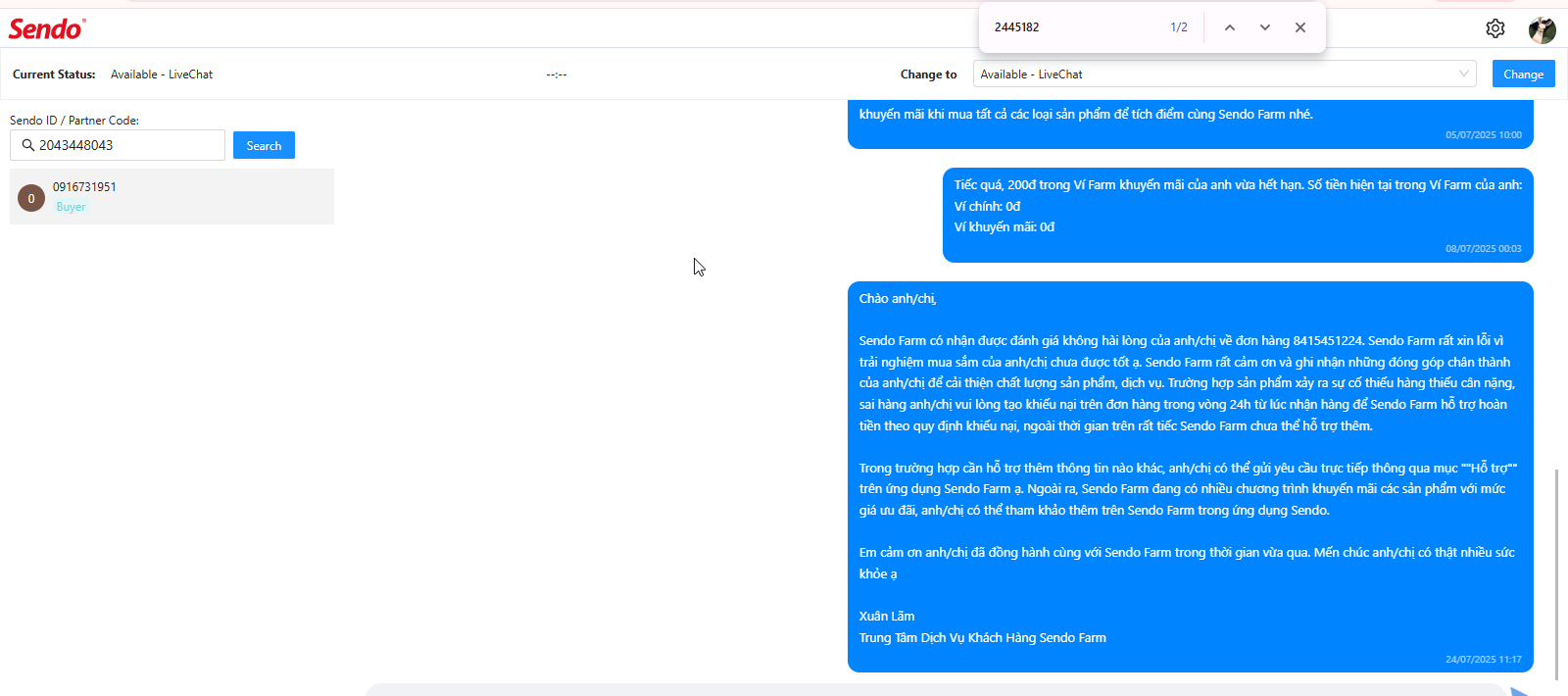Click the Sendo logo
Viewport: 1568px width, 696px height.
click(47, 28)
